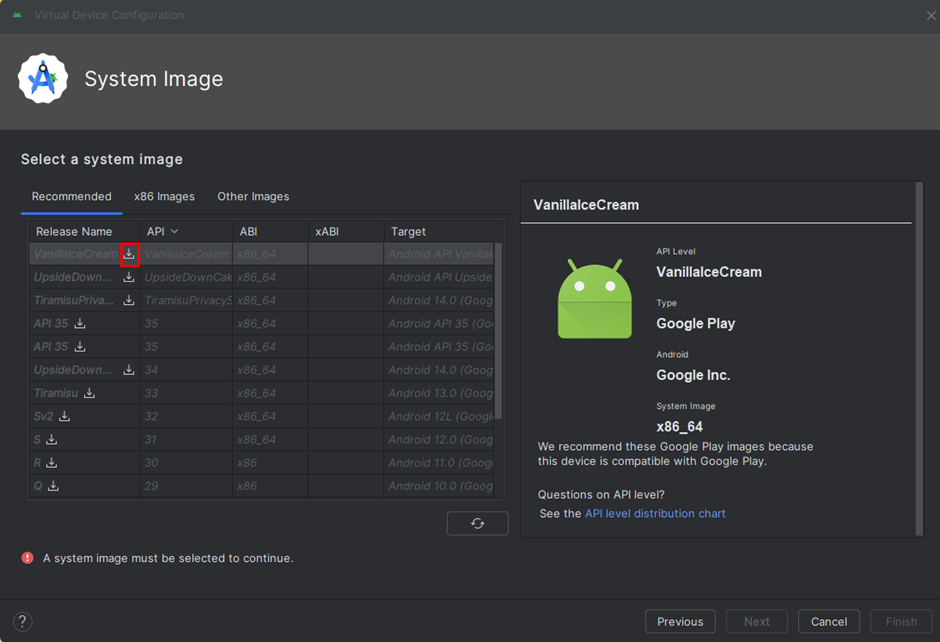Sort by ABI column header
Screen dimensions: 940x642
pos(270,231)
